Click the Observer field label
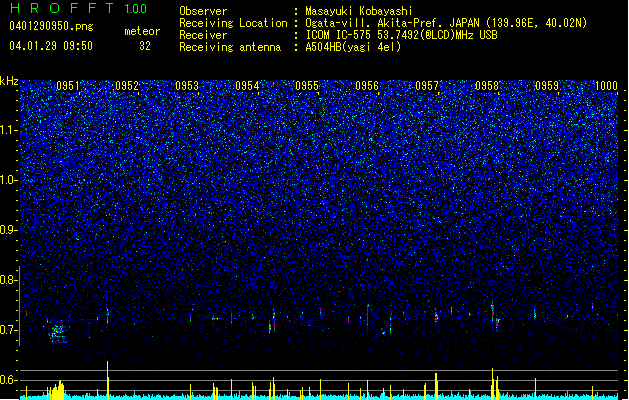 [x=203, y=11]
